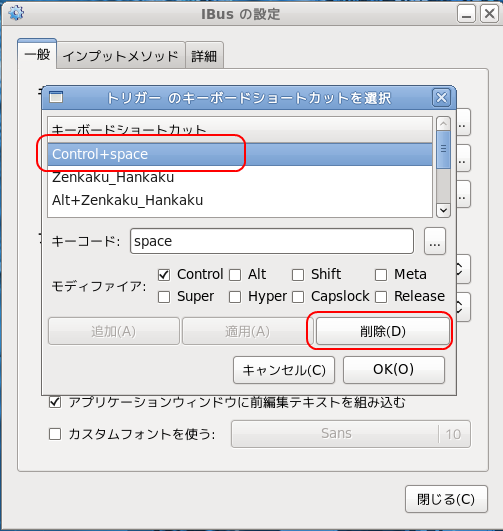
Task: Switch to the 一般 tab
Action: tap(37, 54)
